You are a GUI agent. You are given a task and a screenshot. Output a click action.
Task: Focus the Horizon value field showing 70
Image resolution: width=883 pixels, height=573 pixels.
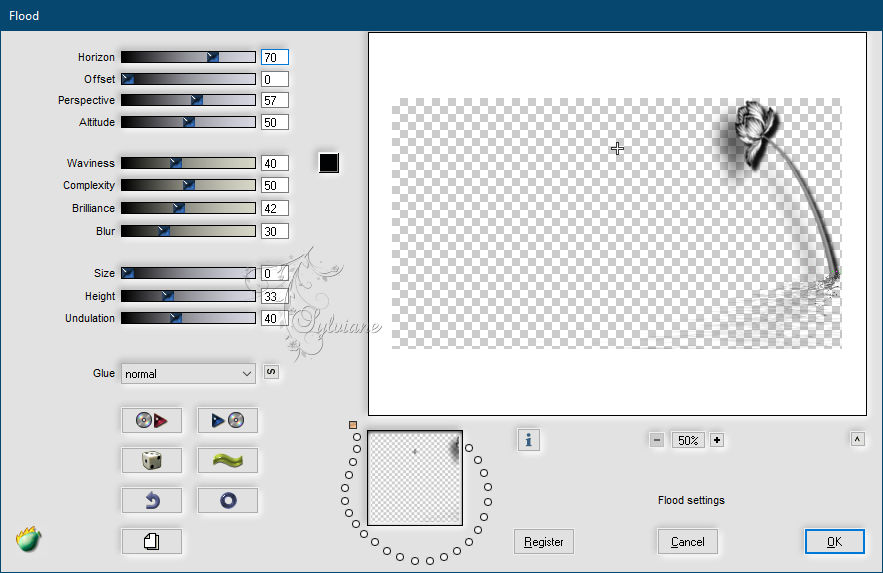275,57
